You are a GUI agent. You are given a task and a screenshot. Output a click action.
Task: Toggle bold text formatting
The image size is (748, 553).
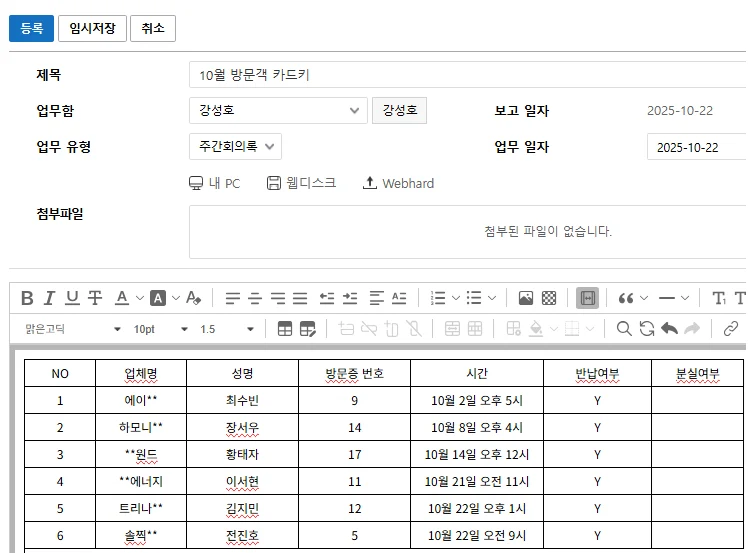(x=27, y=298)
